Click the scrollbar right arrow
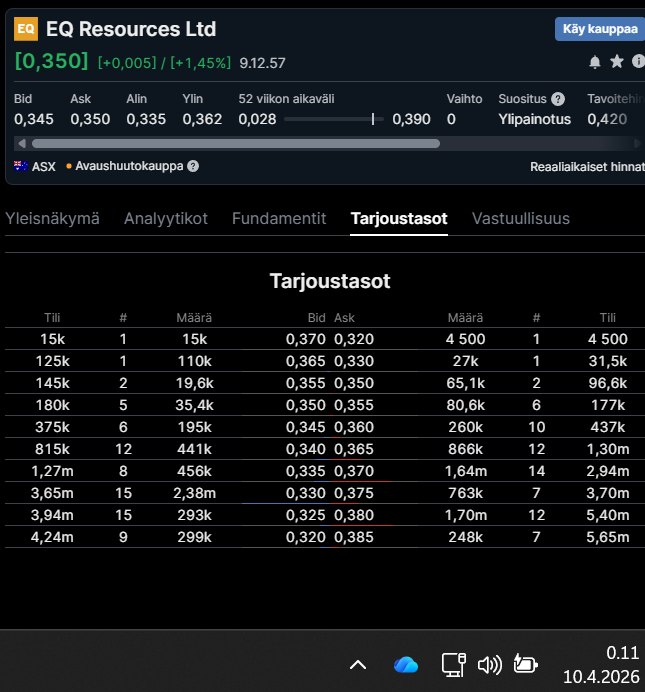 [637, 143]
